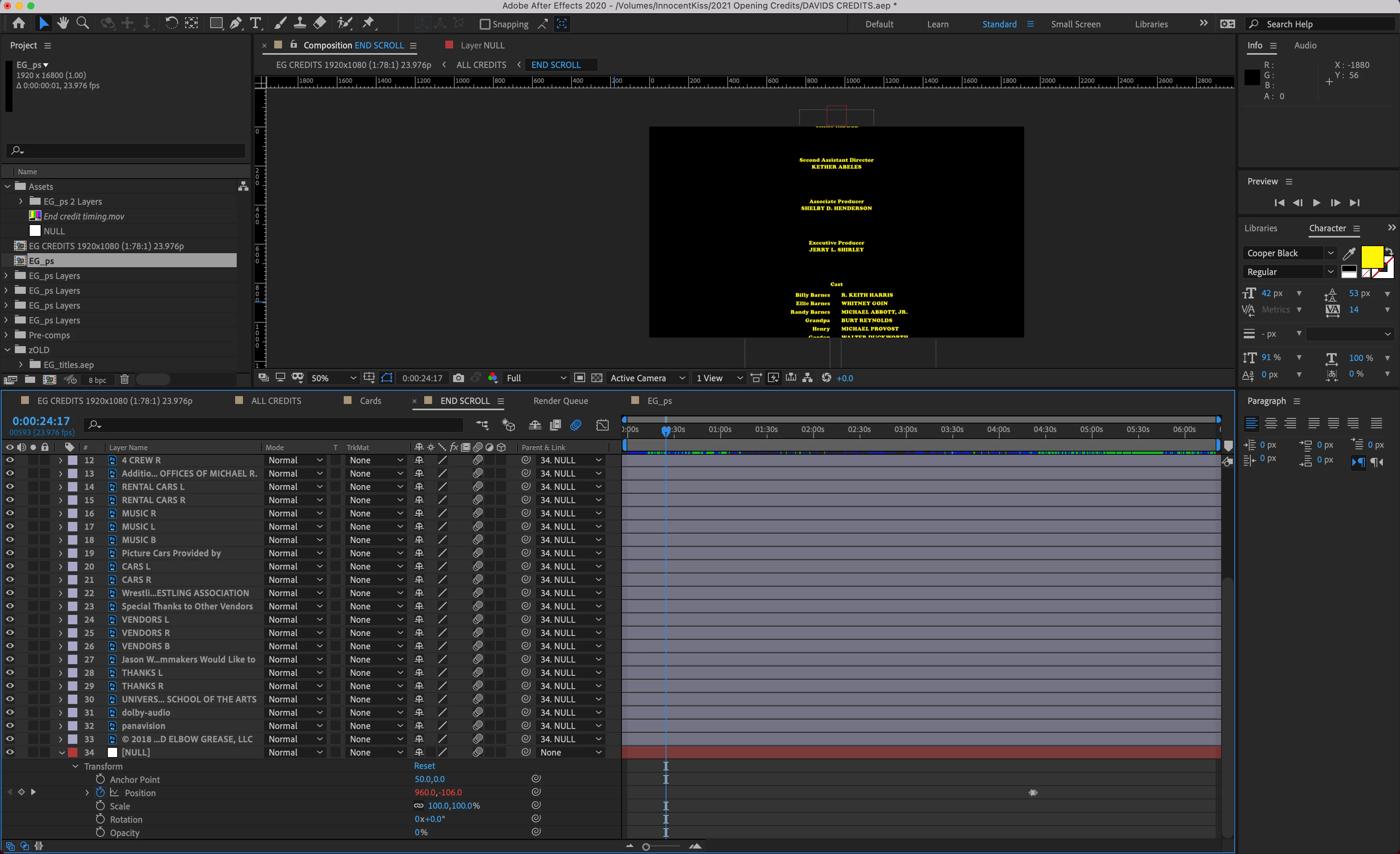
Task: Select the Hand tool
Action: (63, 23)
